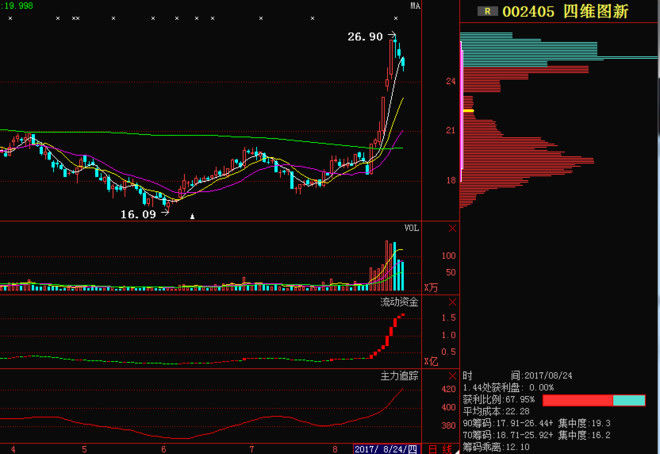Image resolution: width=660 pixels, height=454 pixels.
Task: Select the VOL indicator label
Action: pos(411,229)
